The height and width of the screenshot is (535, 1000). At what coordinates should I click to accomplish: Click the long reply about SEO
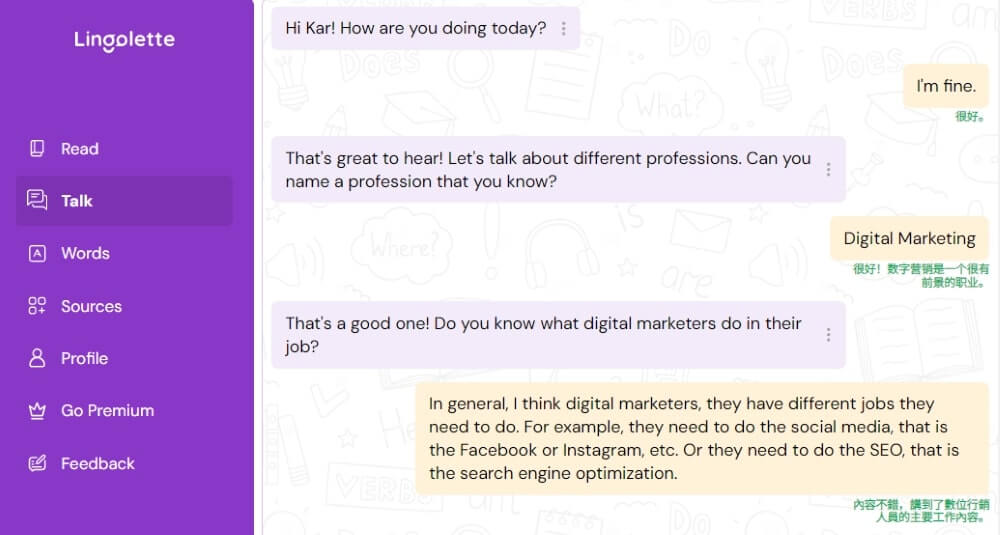[702, 438]
